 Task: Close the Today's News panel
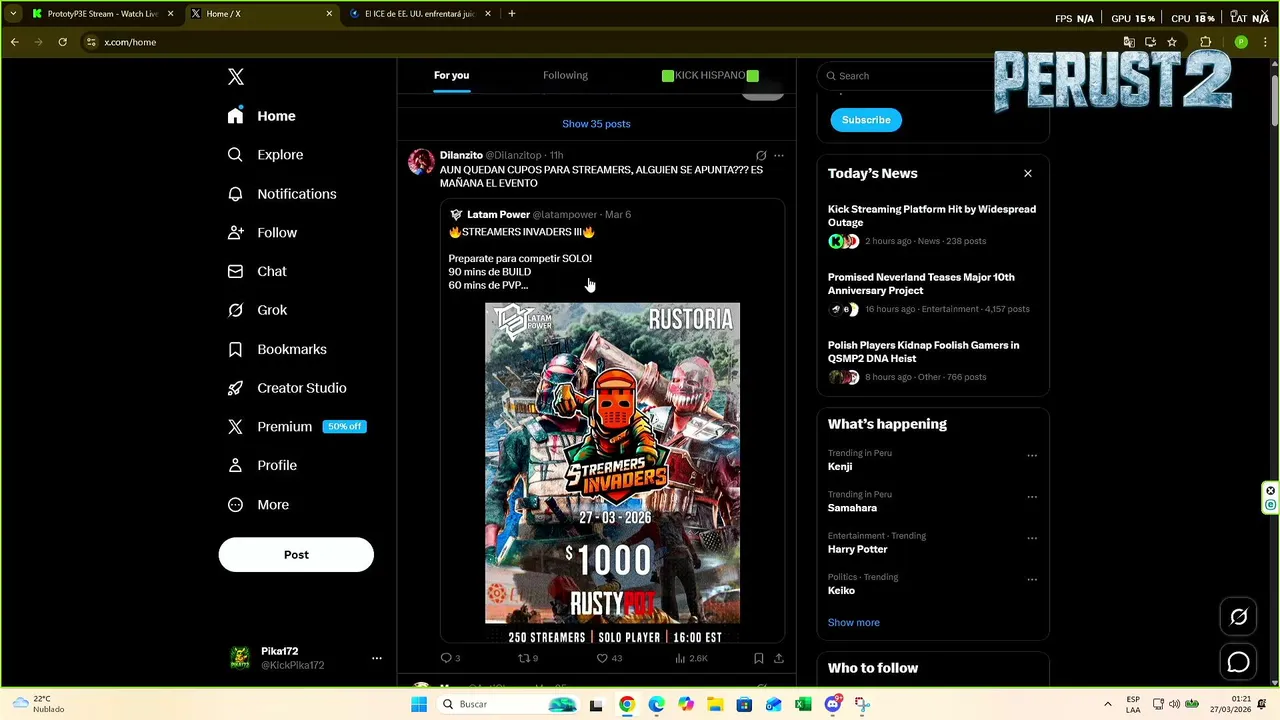1028,174
